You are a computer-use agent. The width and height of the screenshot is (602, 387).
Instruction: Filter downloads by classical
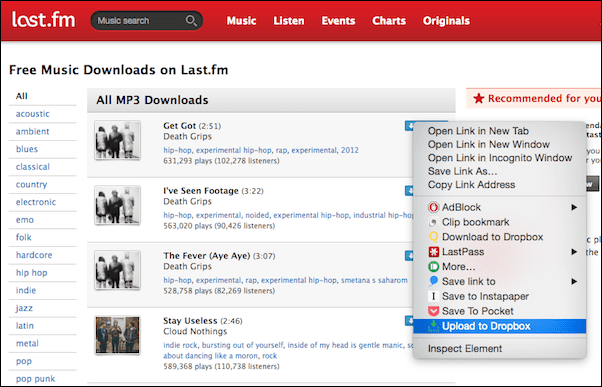pos(33,167)
